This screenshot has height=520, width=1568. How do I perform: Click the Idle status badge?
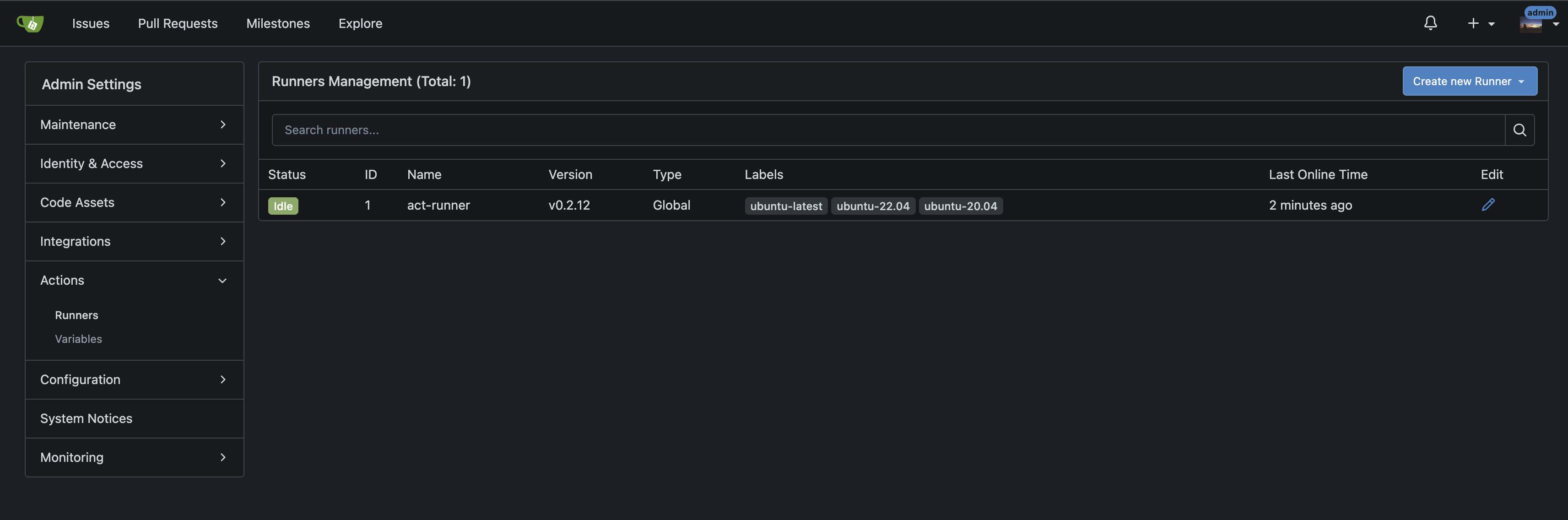click(x=283, y=206)
